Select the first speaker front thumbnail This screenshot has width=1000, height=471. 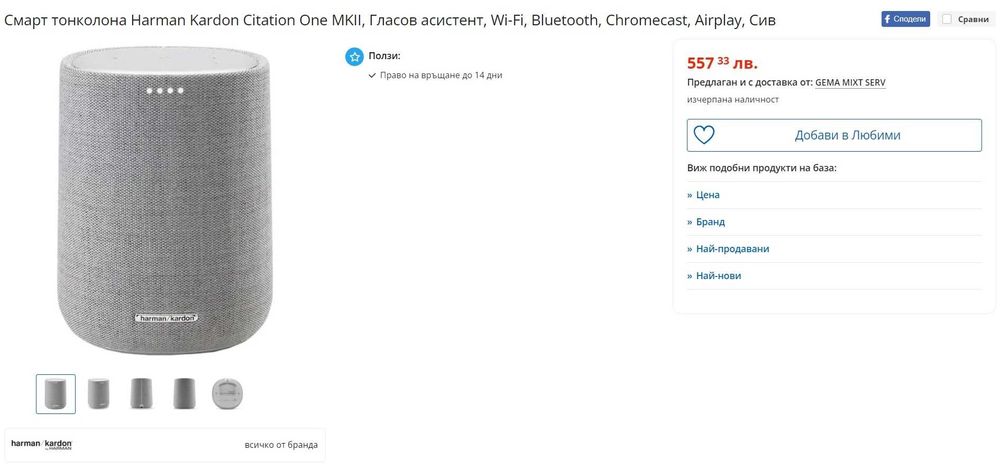tap(56, 394)
